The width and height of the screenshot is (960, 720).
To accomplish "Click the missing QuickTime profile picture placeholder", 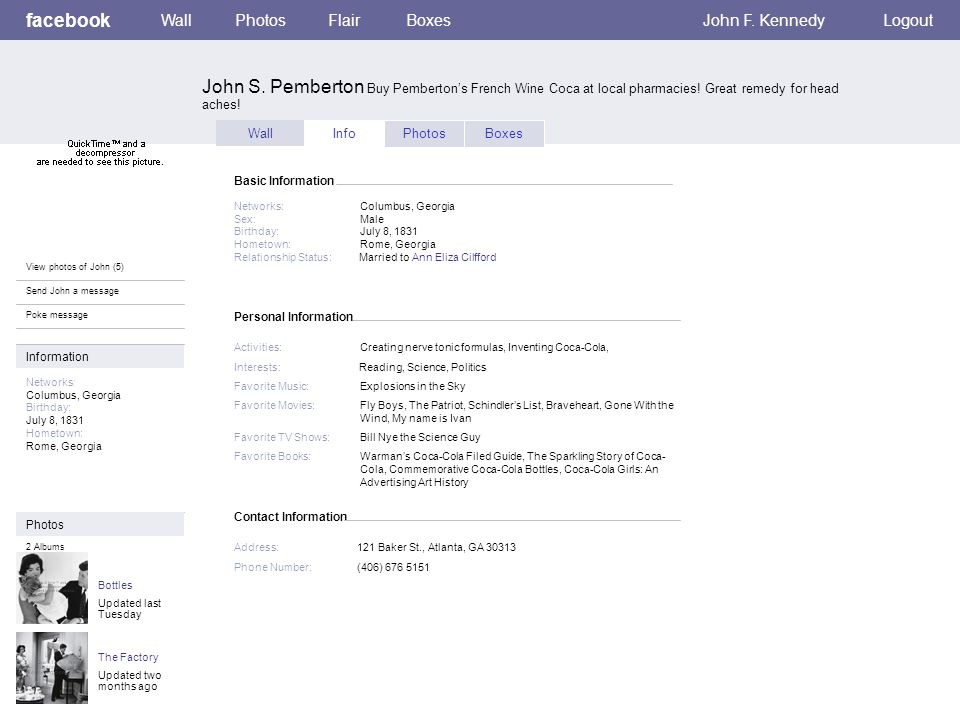I will [x=100, y=153].
